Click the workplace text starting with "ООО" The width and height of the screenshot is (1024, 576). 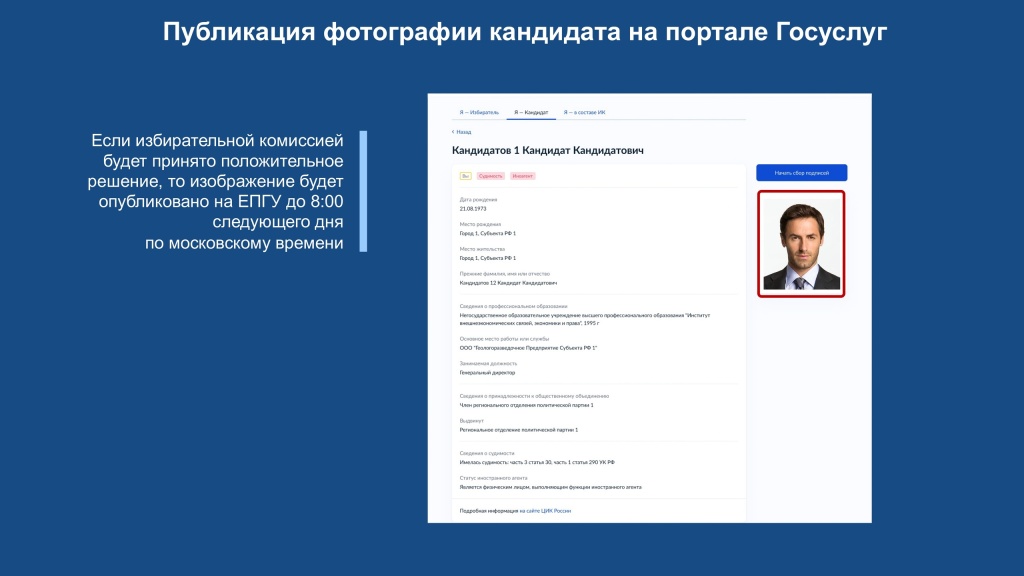pyautogui.click(x=528, y=347)
